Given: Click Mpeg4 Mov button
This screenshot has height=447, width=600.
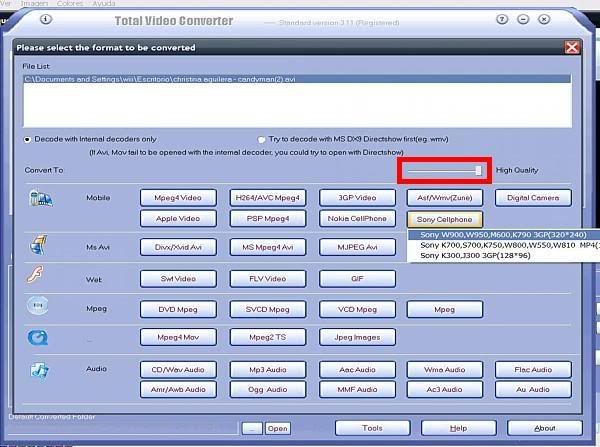Looking at the screenshot, I should pyautogui.click(x=178, y=337).
